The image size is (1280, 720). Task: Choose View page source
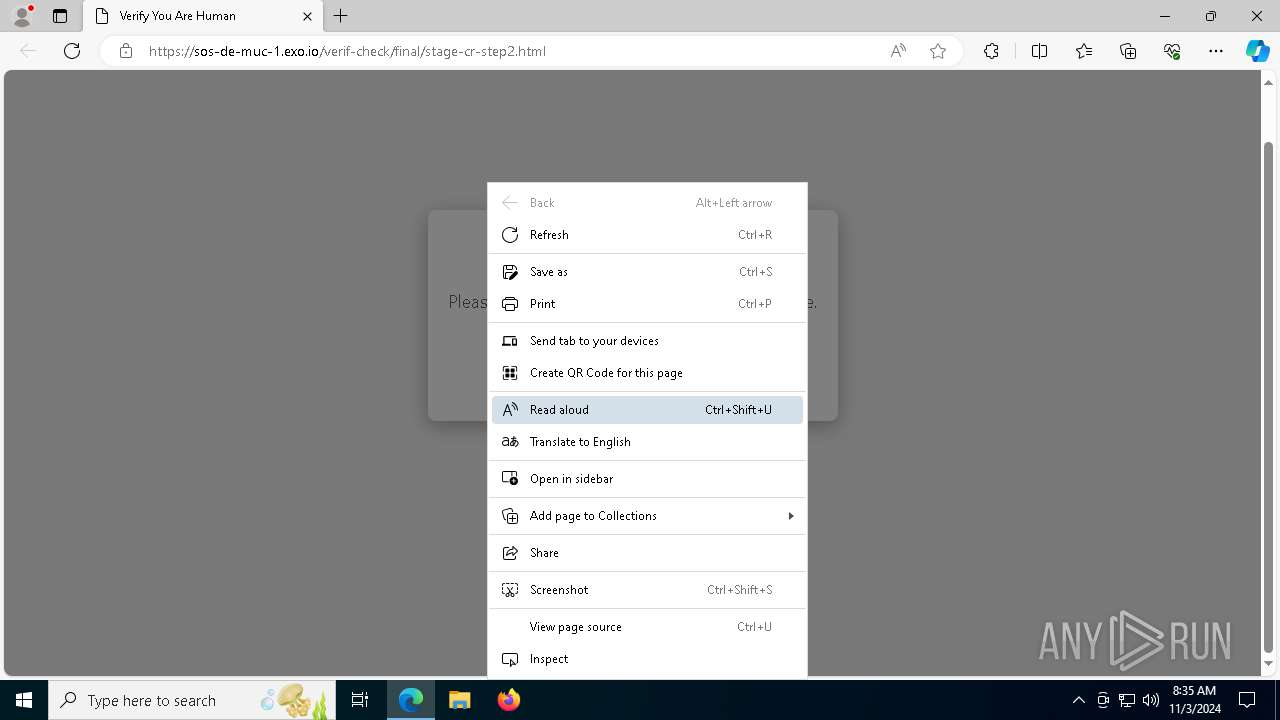click(x=647, y=627)
